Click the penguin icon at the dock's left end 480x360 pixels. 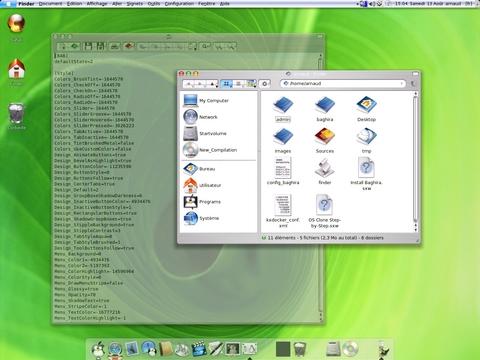point(98,349)
